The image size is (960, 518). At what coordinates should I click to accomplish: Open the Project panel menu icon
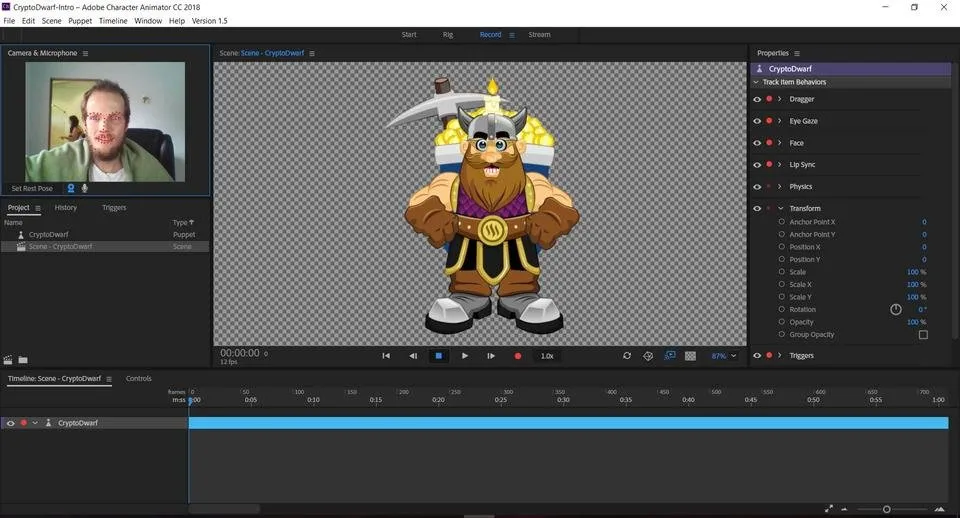(38, 208)
